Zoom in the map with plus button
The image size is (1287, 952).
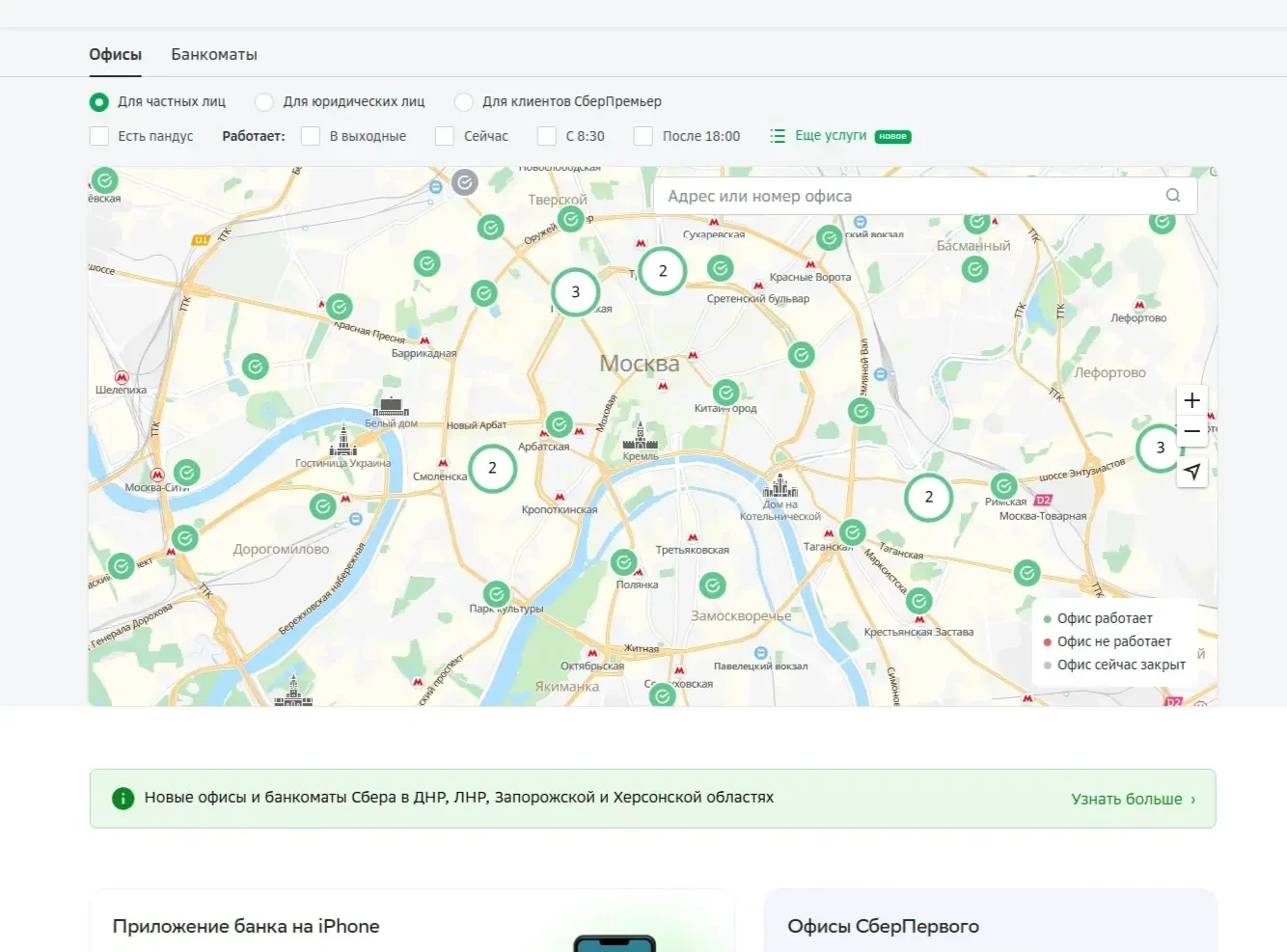[1192, 400]
